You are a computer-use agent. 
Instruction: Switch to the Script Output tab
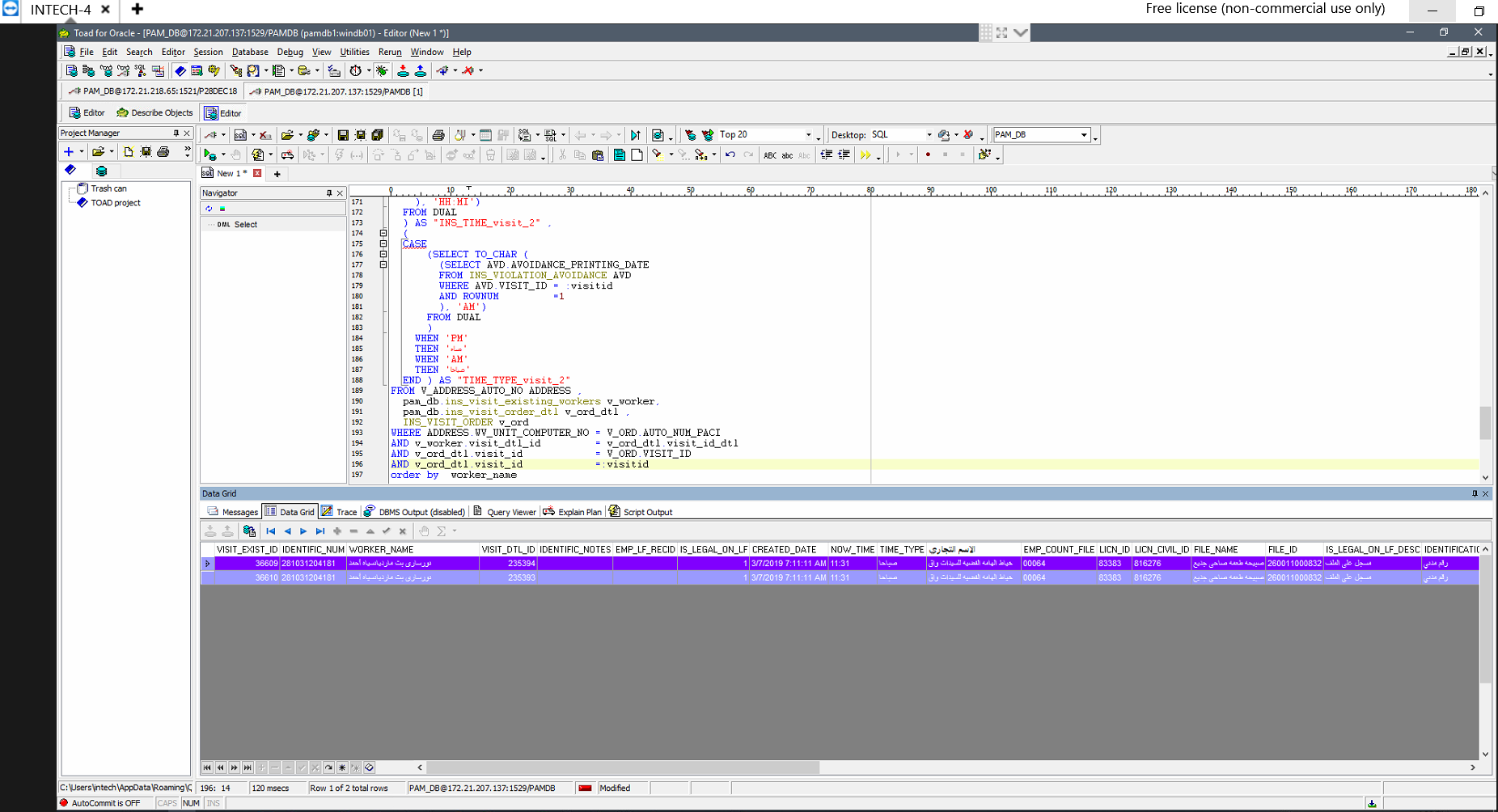click(640, 512)
